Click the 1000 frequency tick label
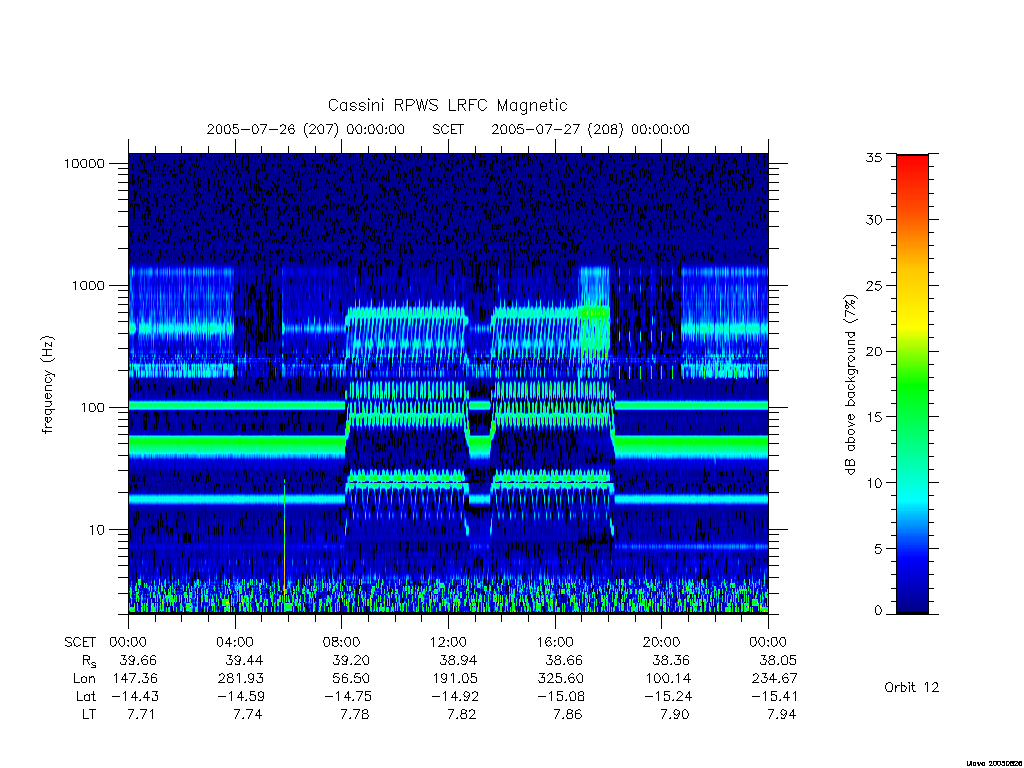 88,285
